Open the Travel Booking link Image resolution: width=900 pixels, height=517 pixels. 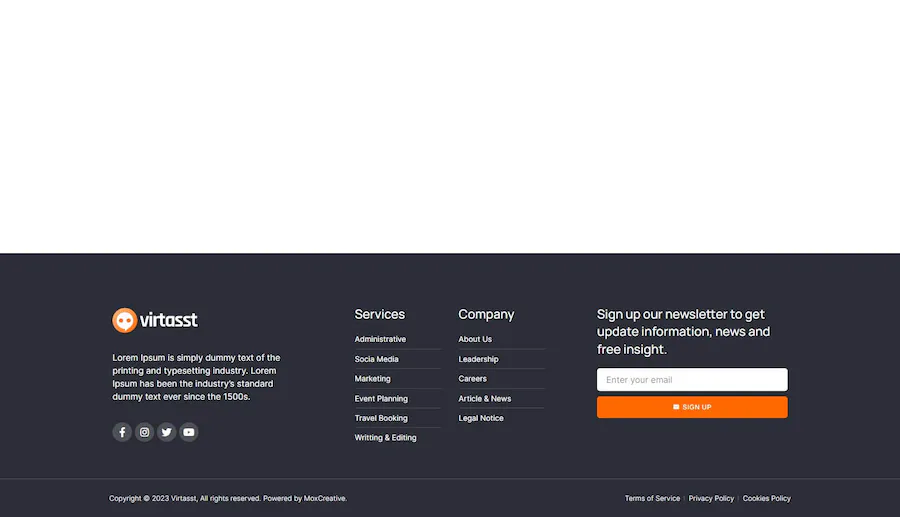coord(381,418)
